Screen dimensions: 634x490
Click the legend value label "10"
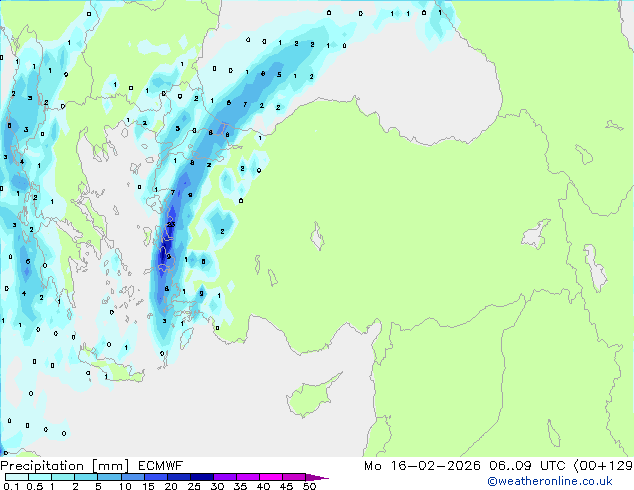[x=125, y=486]
